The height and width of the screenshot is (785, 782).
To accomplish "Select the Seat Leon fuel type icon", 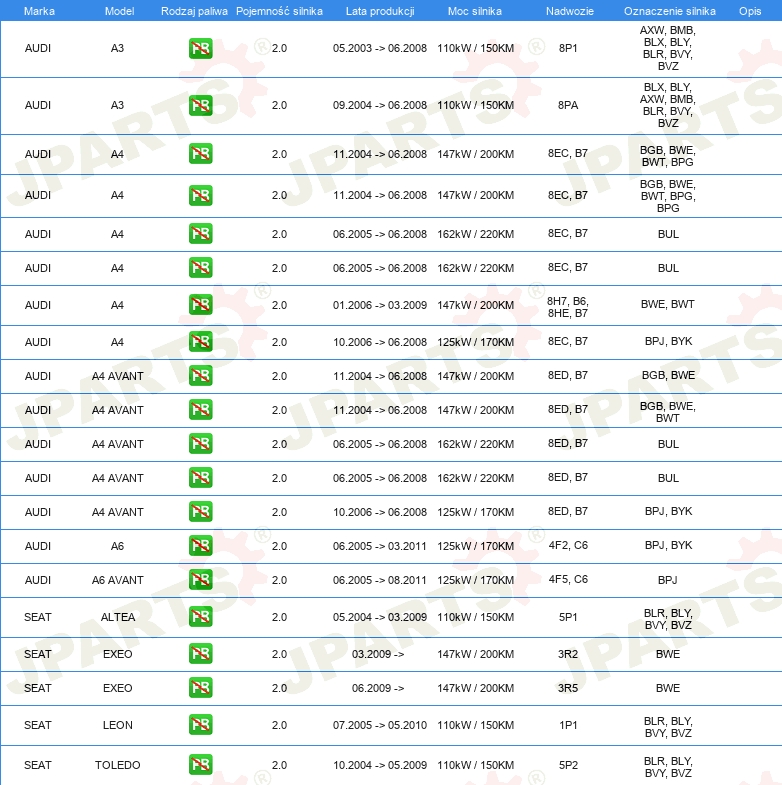I will 200,725.
